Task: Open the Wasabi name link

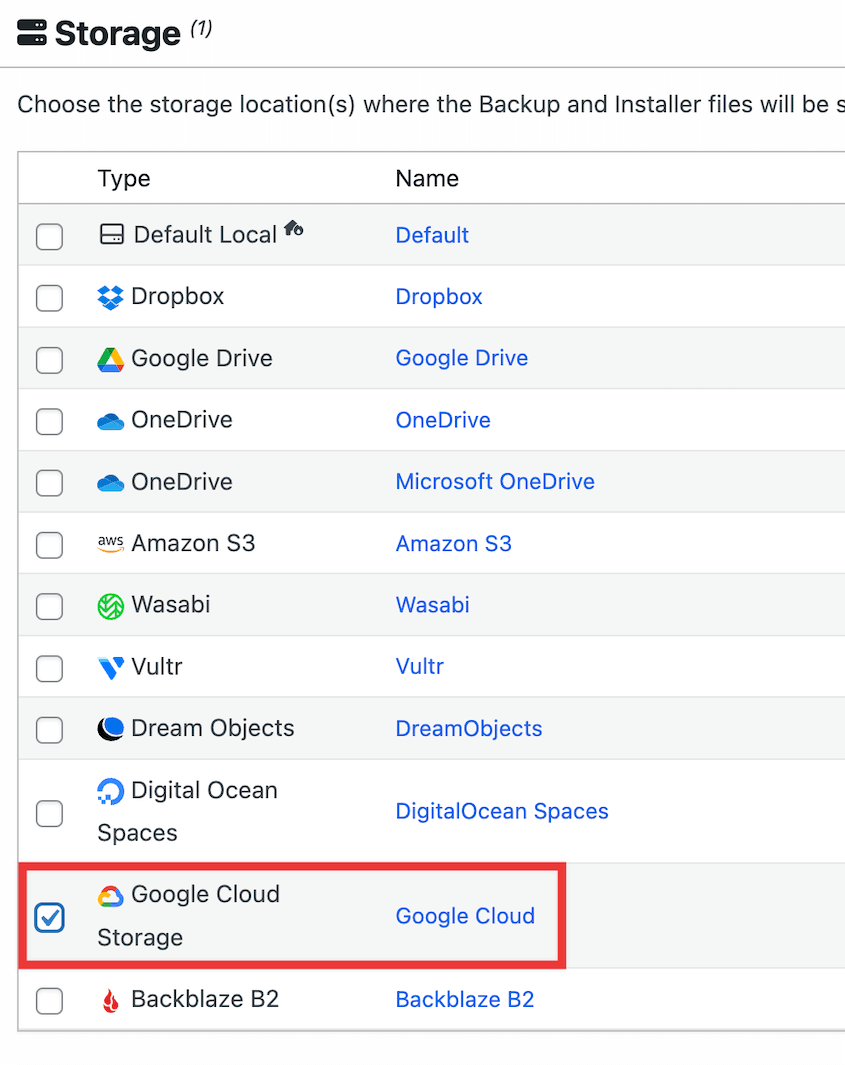Action: (x=433, y=605)
